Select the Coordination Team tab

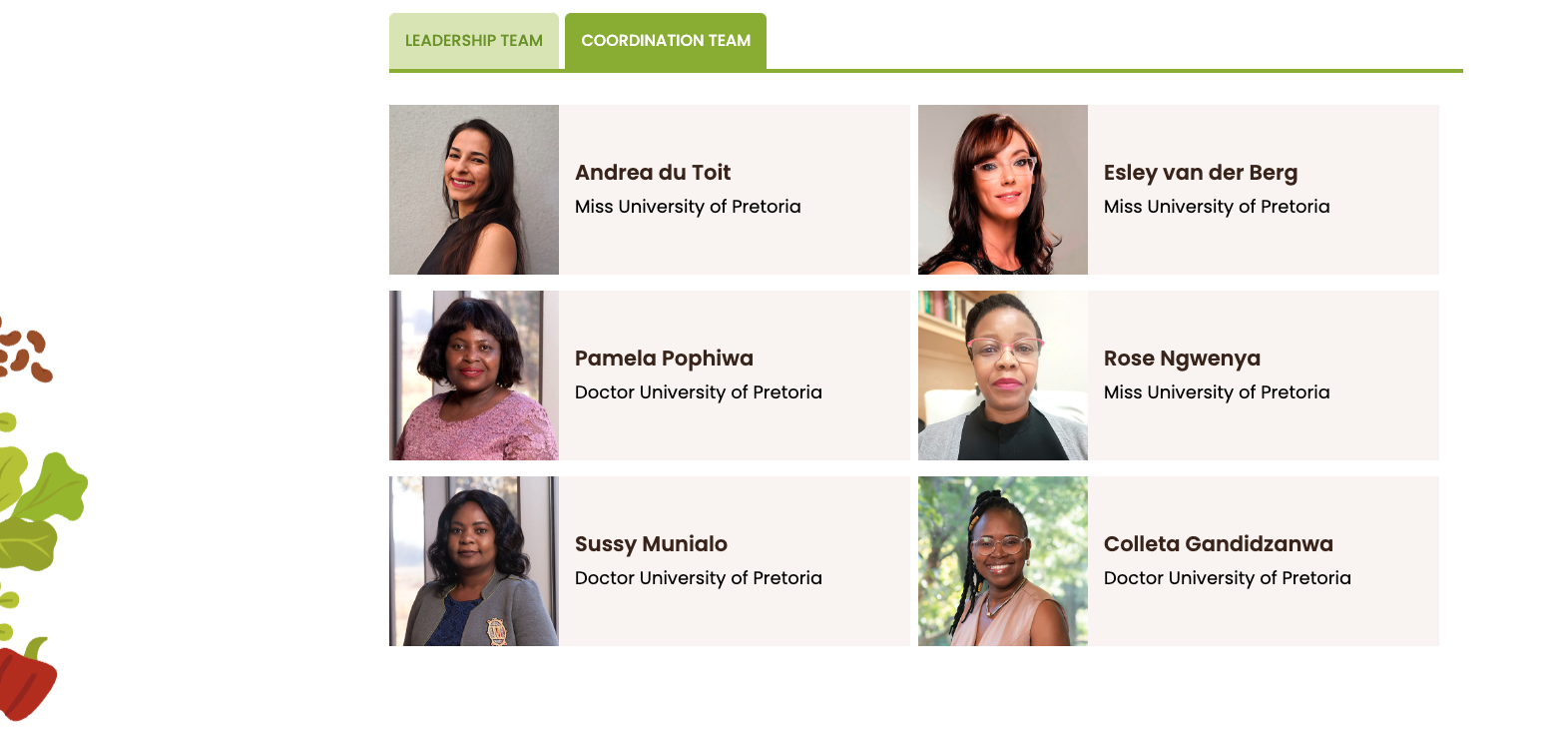[666, 41]
